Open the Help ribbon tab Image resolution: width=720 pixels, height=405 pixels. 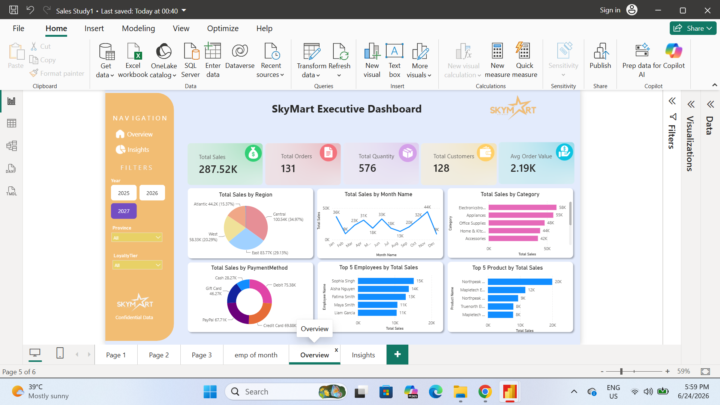[x=264, y=28]
